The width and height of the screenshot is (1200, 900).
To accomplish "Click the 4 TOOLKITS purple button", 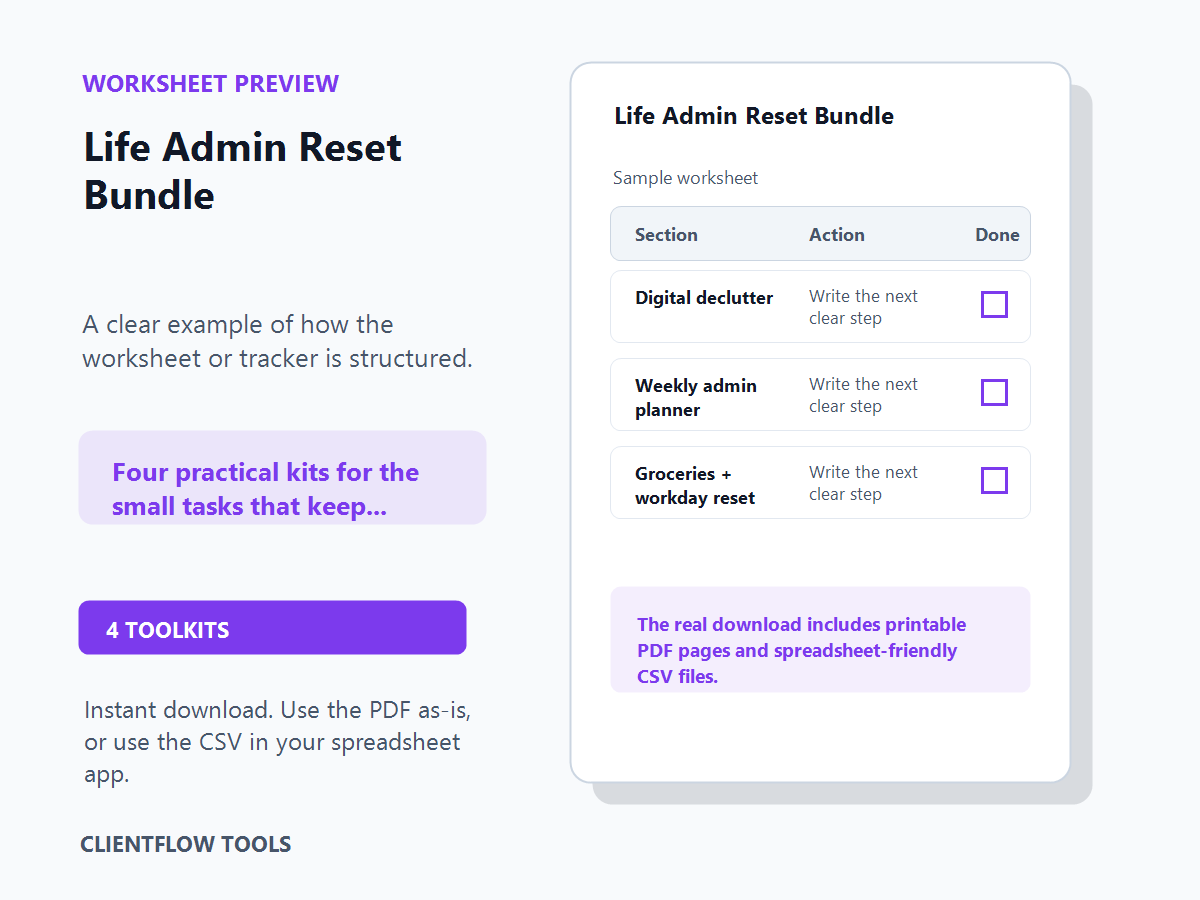I will [272, 628].
